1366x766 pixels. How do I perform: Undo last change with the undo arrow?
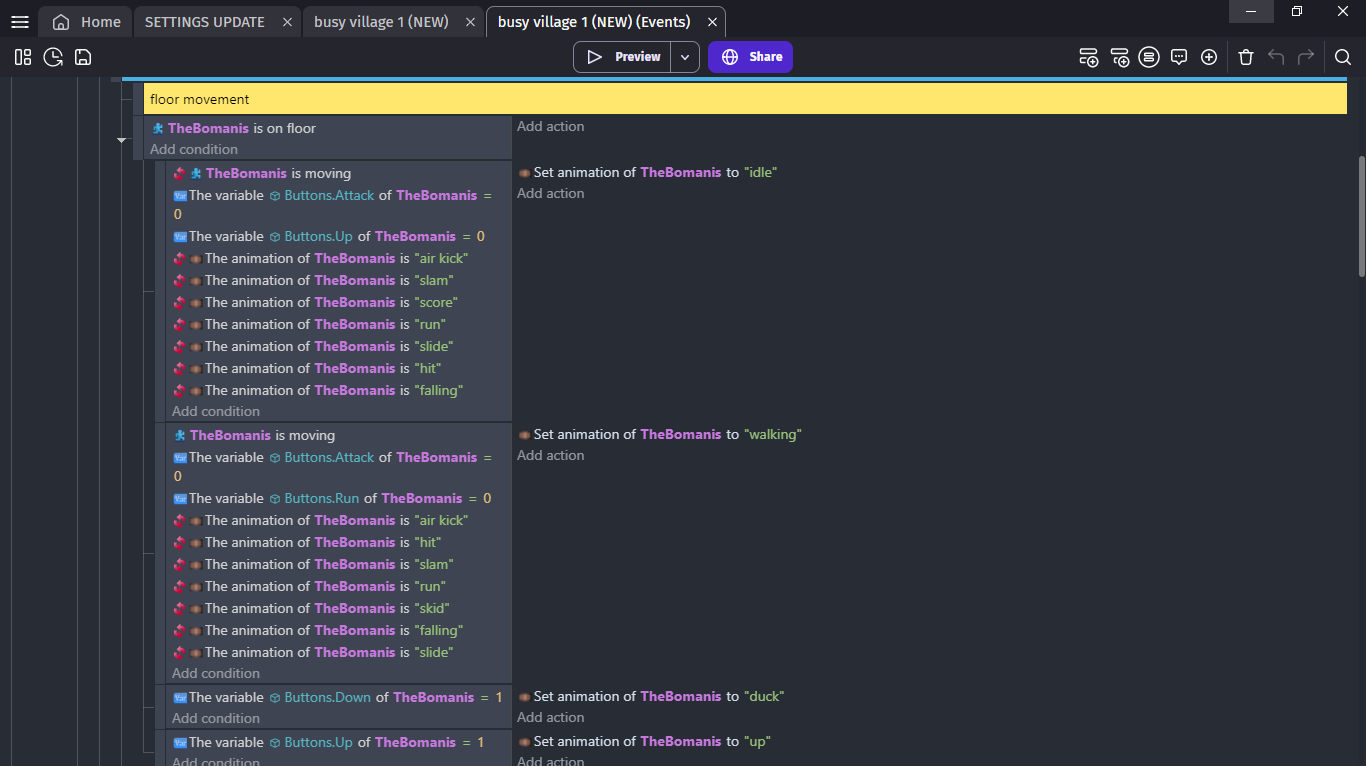coord(1276,57)
